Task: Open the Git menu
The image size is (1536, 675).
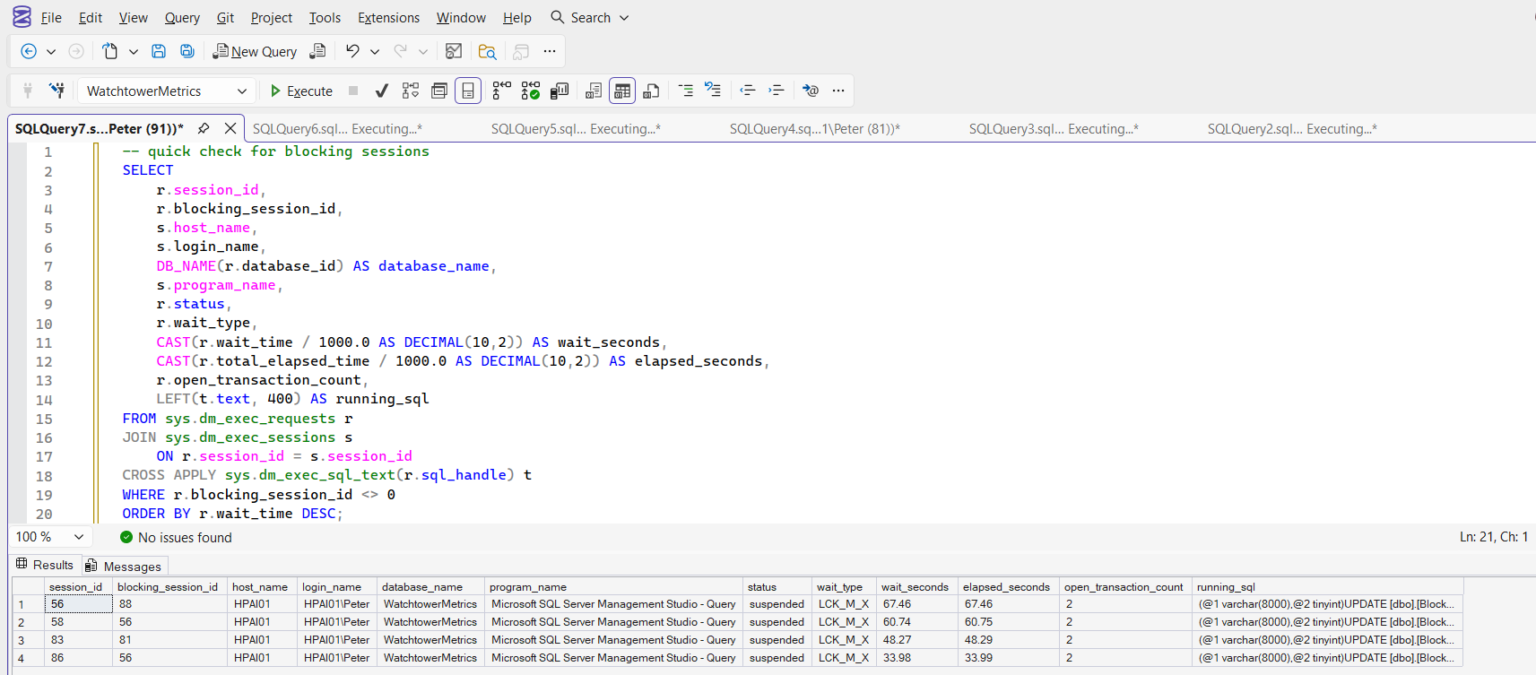Action: [225, 18]
